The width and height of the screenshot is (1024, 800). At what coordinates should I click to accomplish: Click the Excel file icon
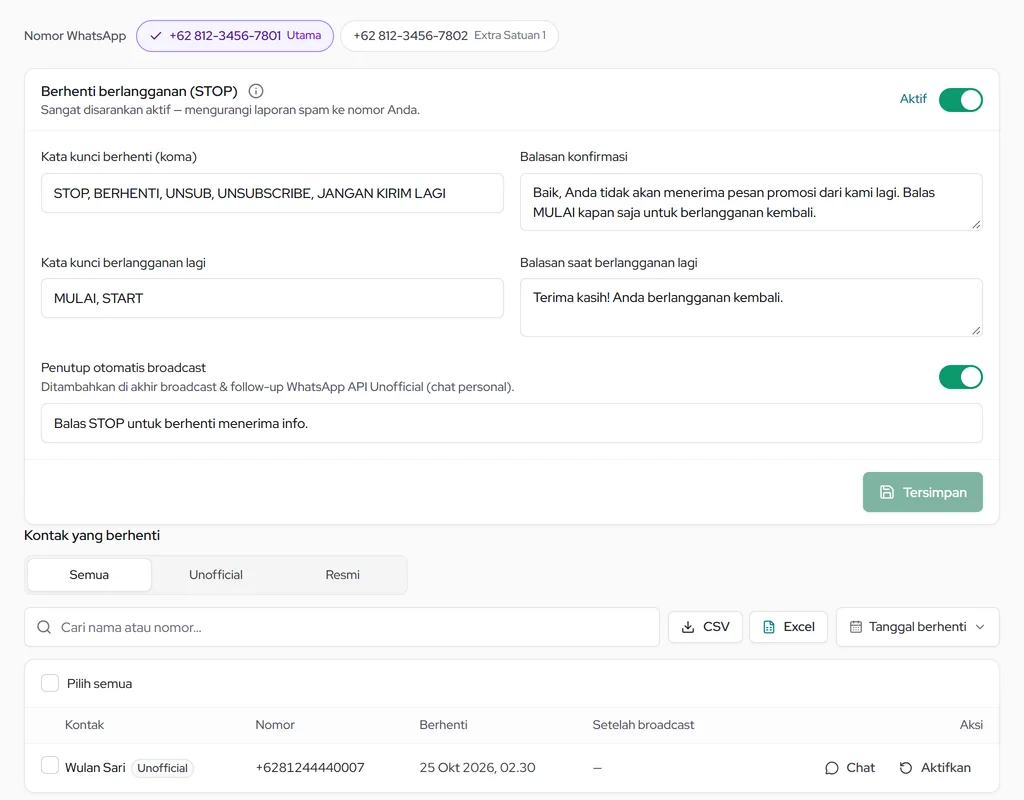(769, 627)
